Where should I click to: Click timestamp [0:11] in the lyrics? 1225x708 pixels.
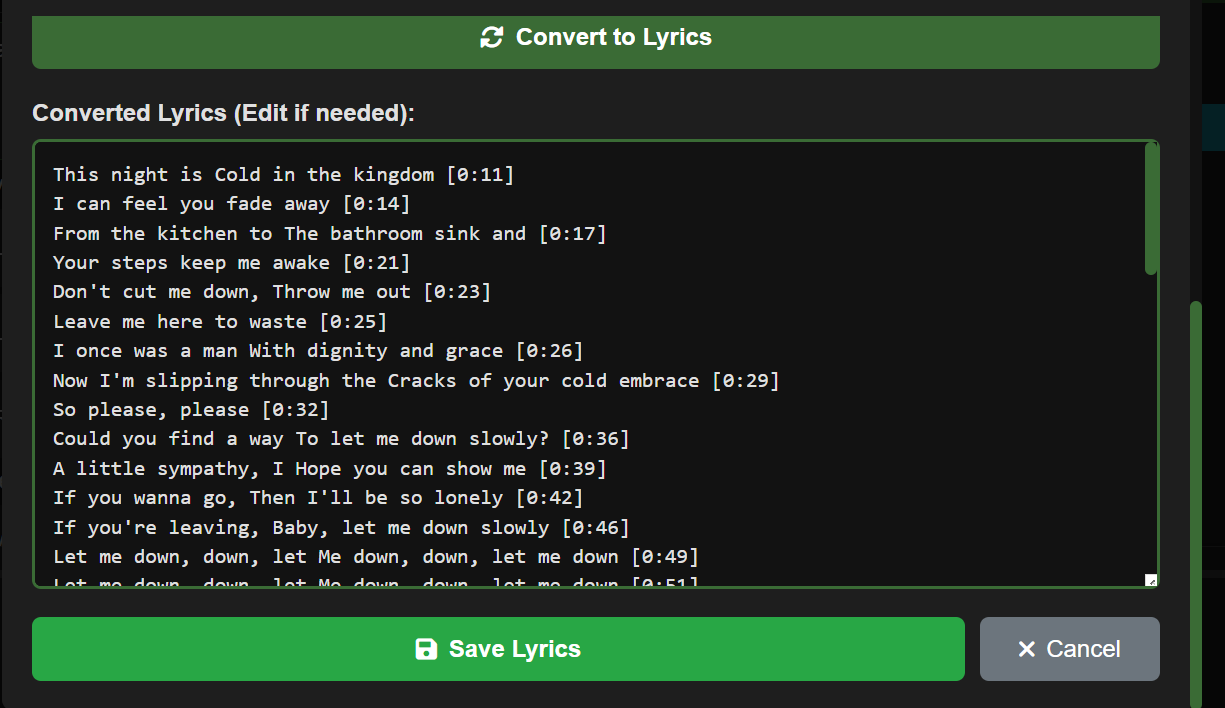pos(480,175)
